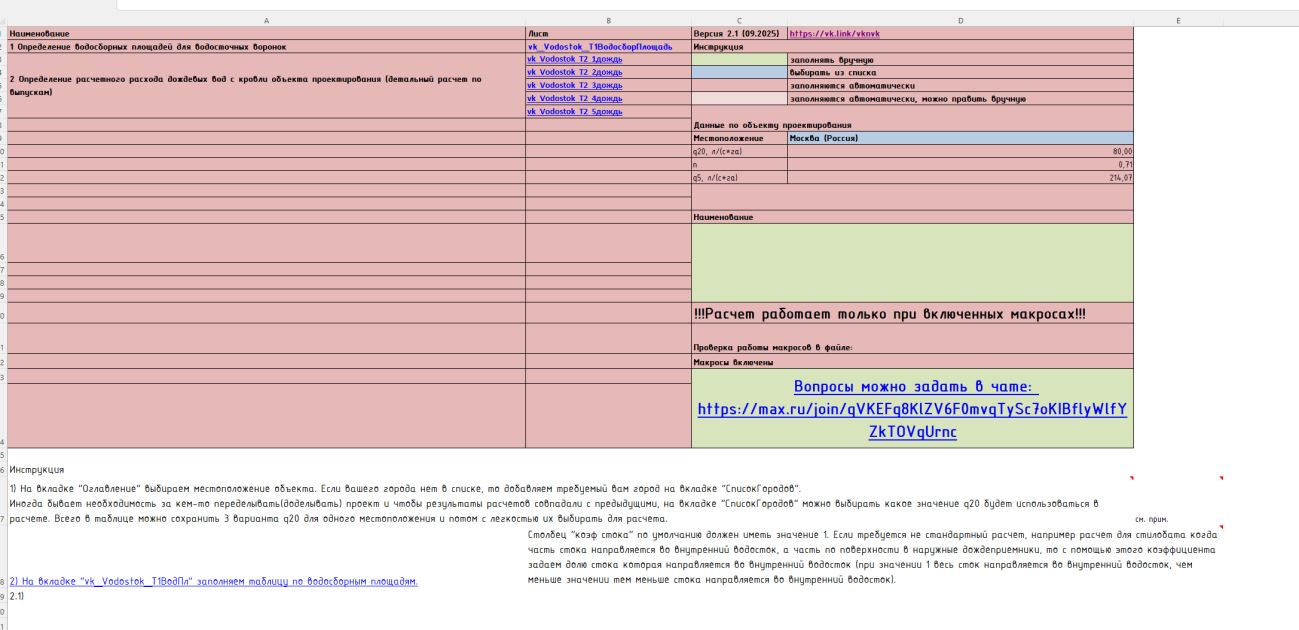Screen dimensions: 1299x630
Task: Click 'выбирать из списка' legend text
Action: pos(833,73)
